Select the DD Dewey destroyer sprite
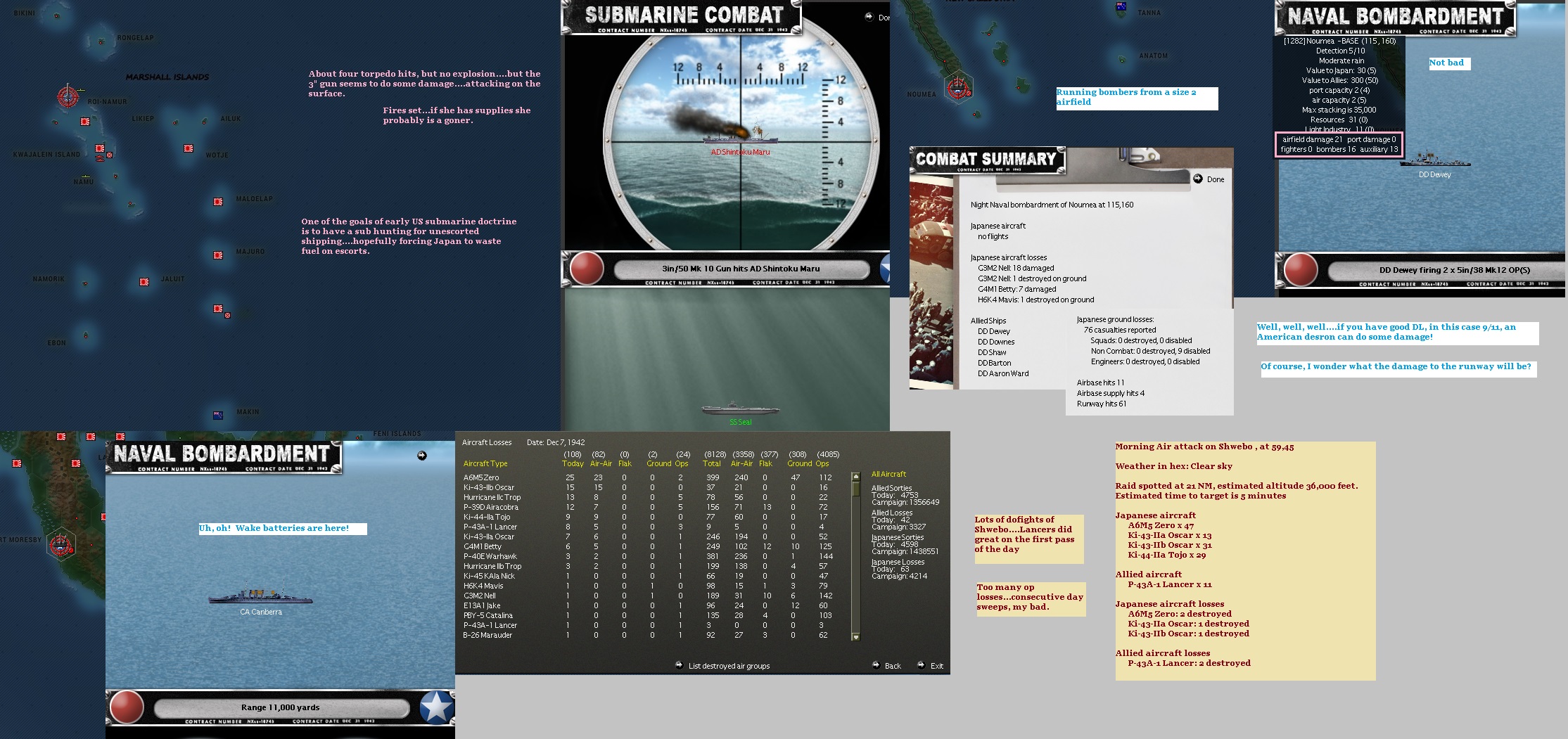Viewport: 1568px width, 739px height. 1435,160
